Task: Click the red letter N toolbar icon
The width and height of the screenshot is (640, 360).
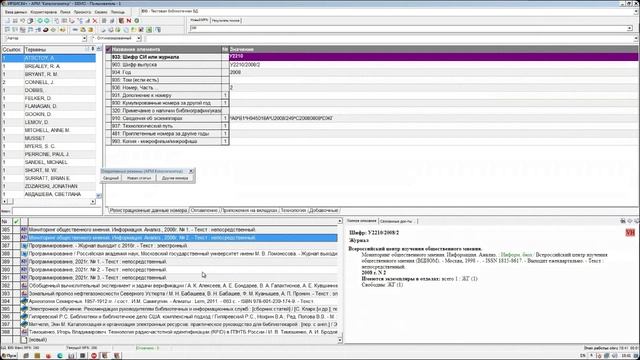Action: [x=129, y=20]
